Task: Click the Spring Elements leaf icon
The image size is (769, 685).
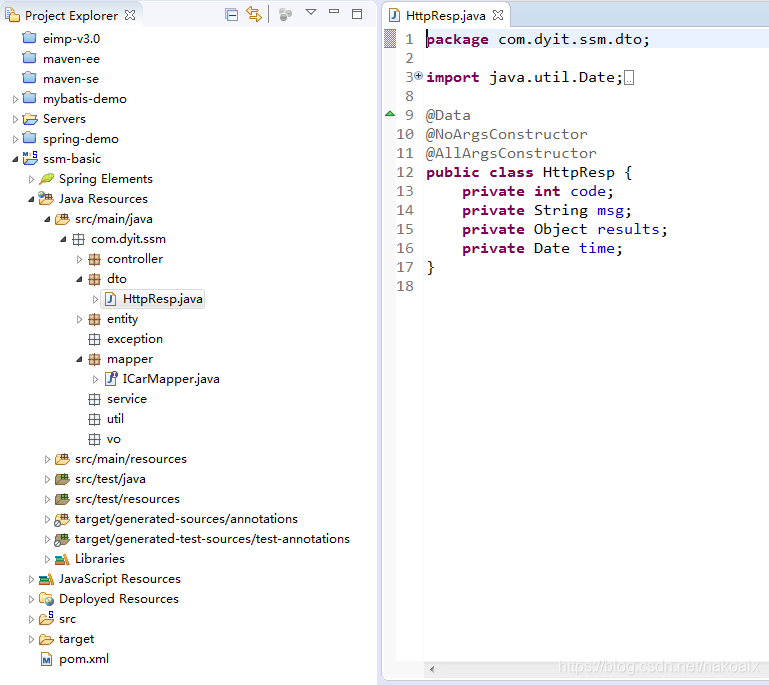Action: click(47, 179)
